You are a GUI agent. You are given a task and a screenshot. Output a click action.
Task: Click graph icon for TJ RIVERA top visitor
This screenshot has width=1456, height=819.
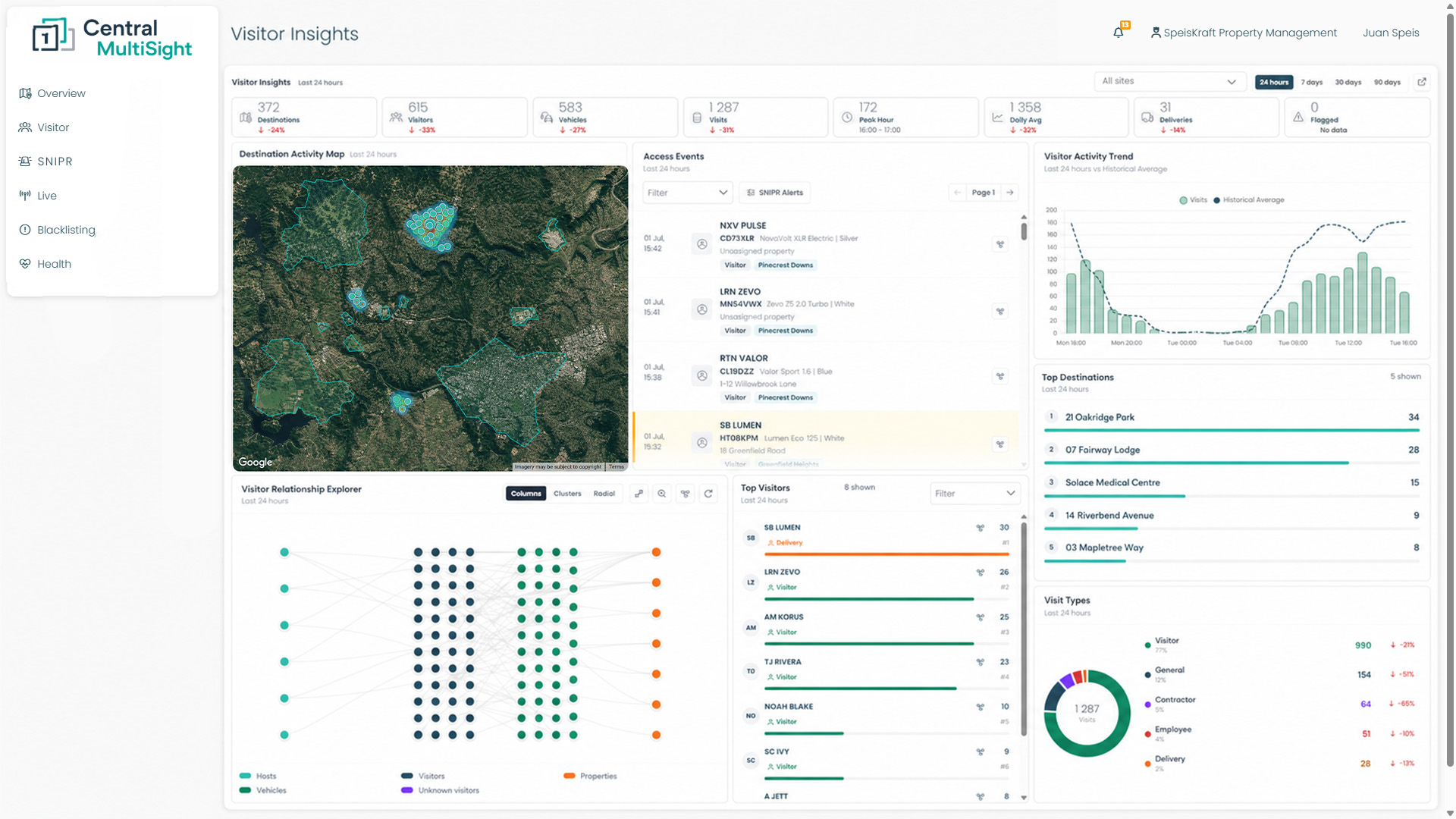980,662
